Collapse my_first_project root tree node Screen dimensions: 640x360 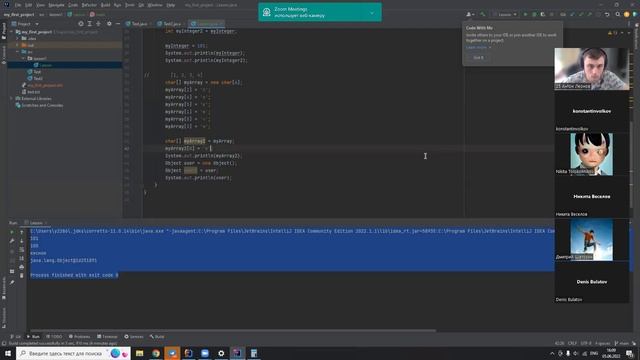click(11, 31)
